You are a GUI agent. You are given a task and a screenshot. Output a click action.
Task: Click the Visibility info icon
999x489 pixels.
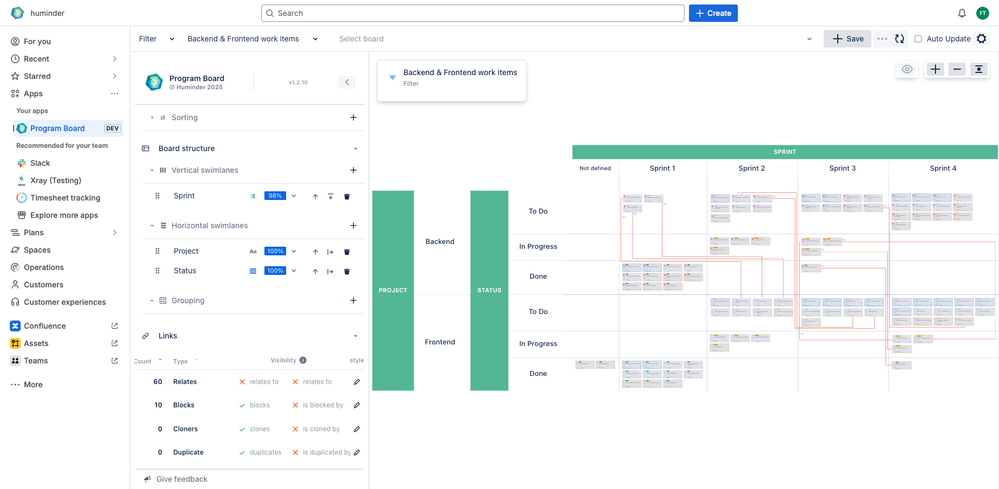tap(303, 360)
